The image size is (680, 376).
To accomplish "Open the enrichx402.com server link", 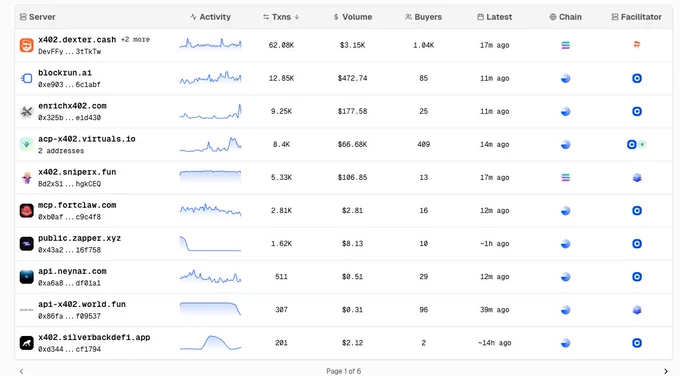I will [x=72, y=106].
